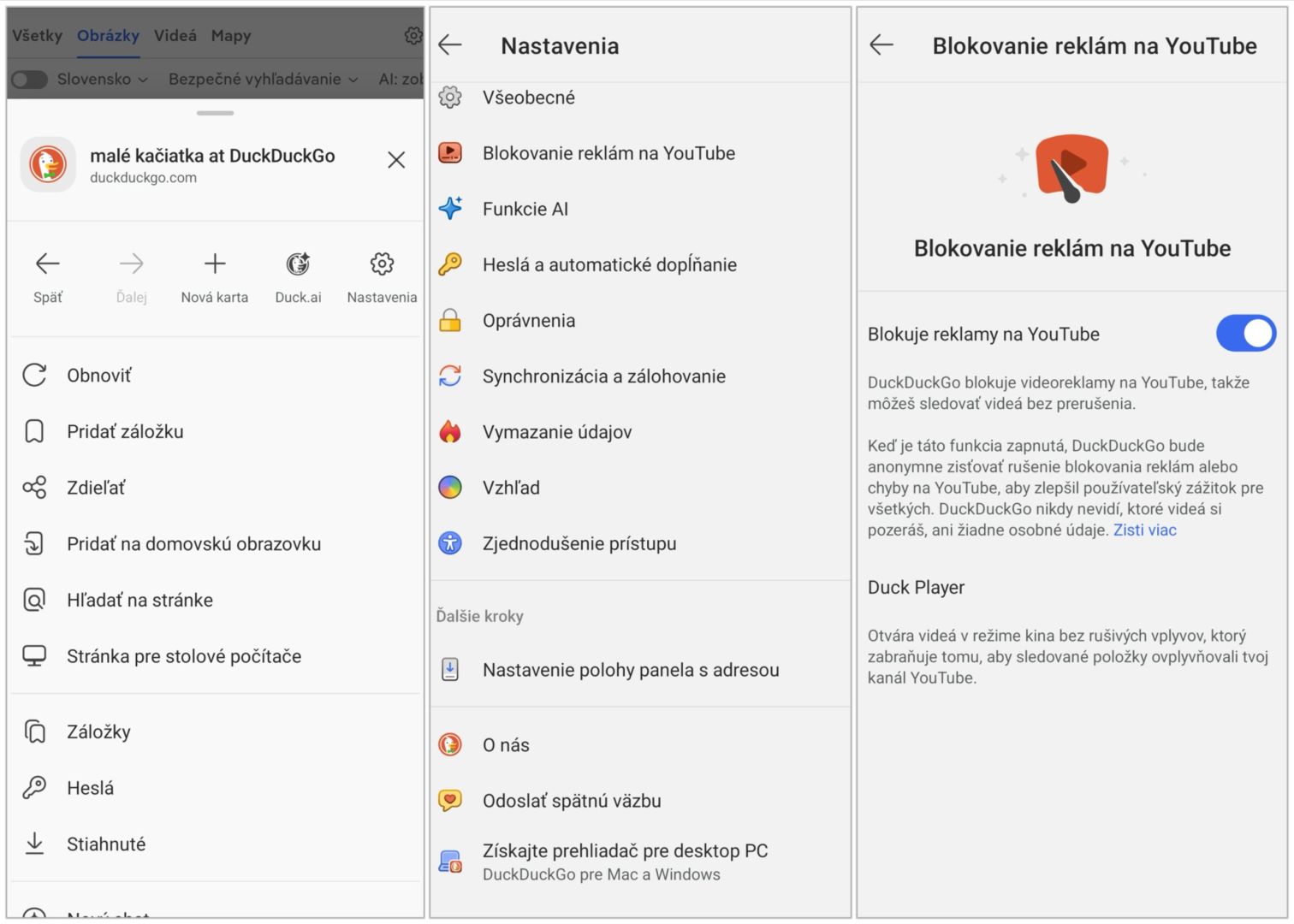Click the duckduckgo.com site address text

click(x=144, y=178)
